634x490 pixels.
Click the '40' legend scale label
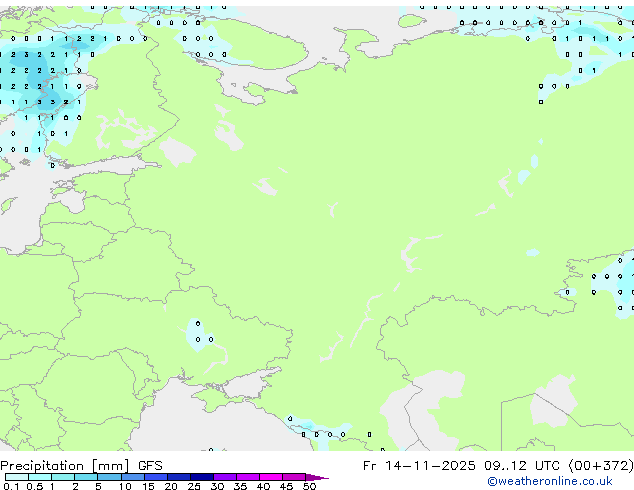click(x=263, y=486)
